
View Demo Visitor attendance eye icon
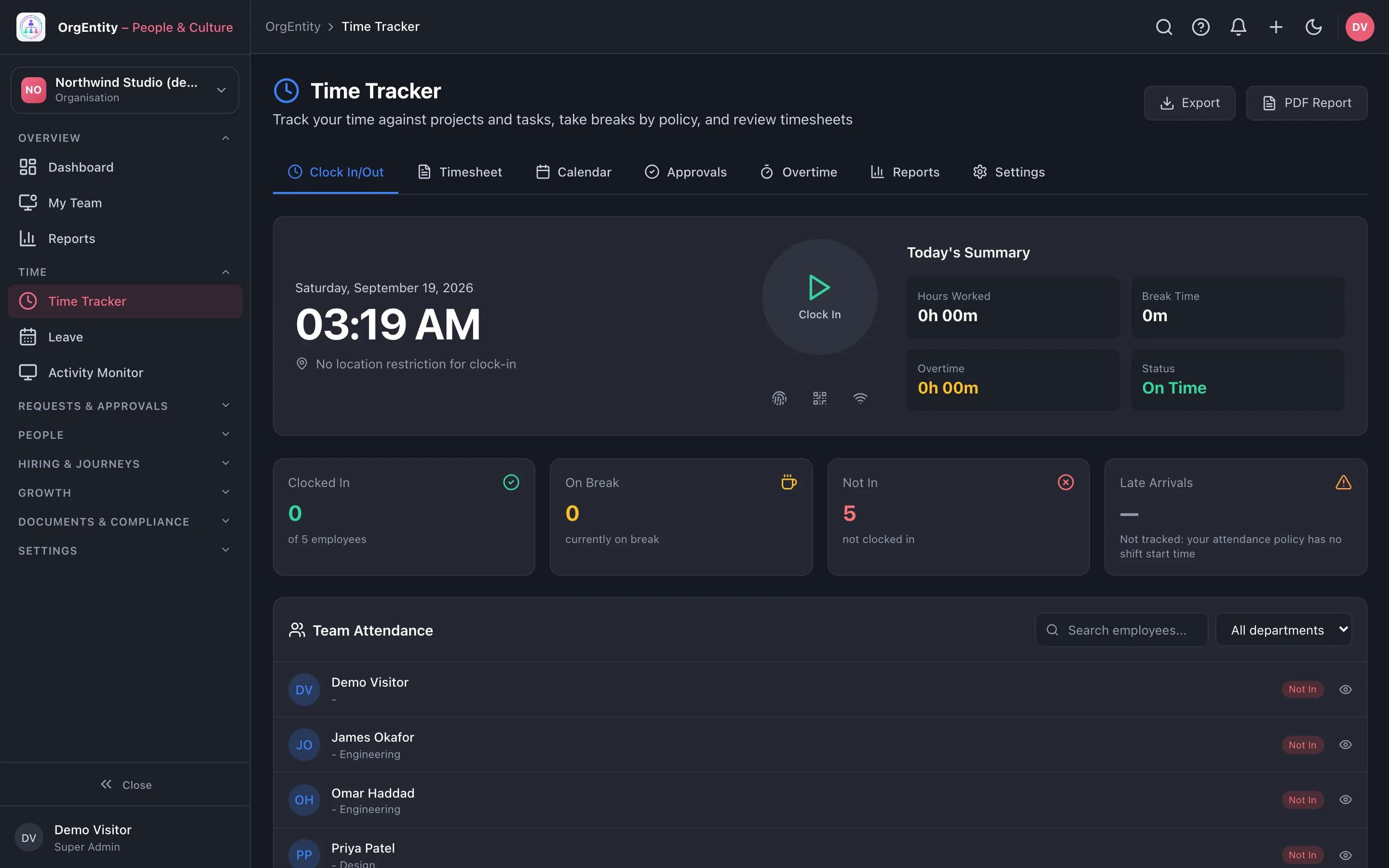coord(1346,690)
